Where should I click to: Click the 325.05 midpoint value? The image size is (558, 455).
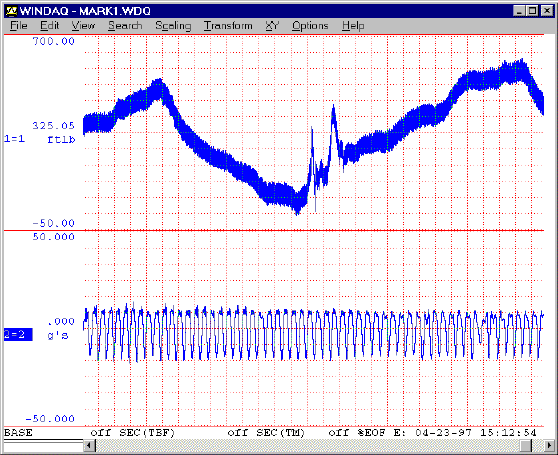pos(54,126)
